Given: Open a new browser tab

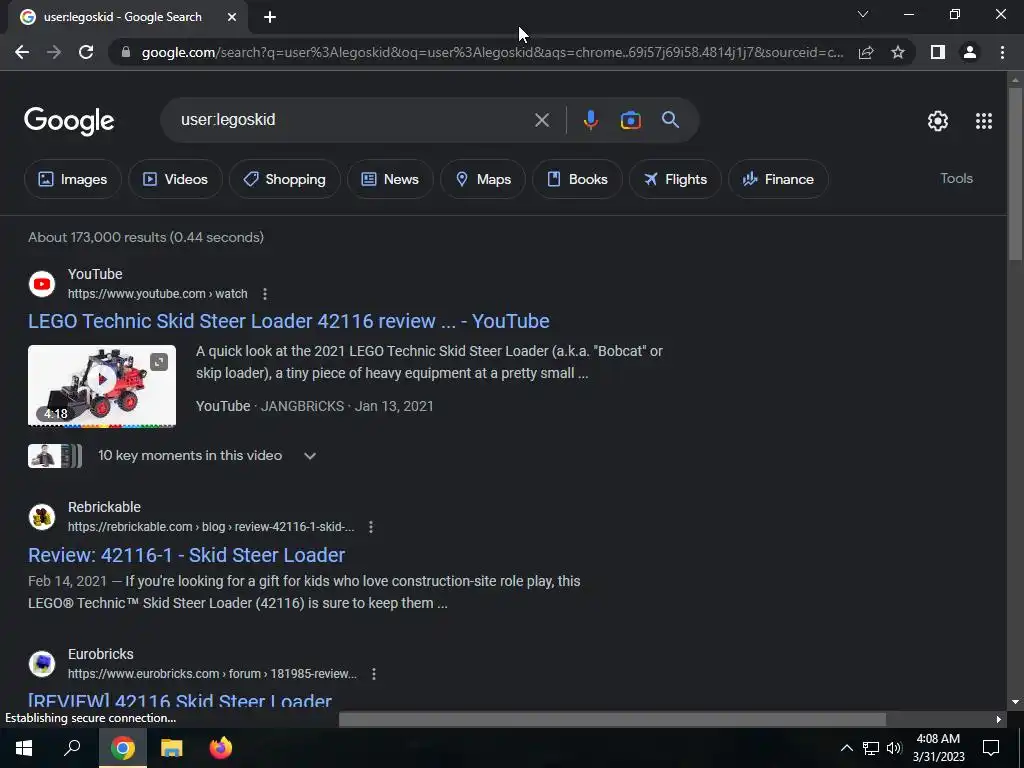Looking at the screenshot, I should click(x=270, y=17).
